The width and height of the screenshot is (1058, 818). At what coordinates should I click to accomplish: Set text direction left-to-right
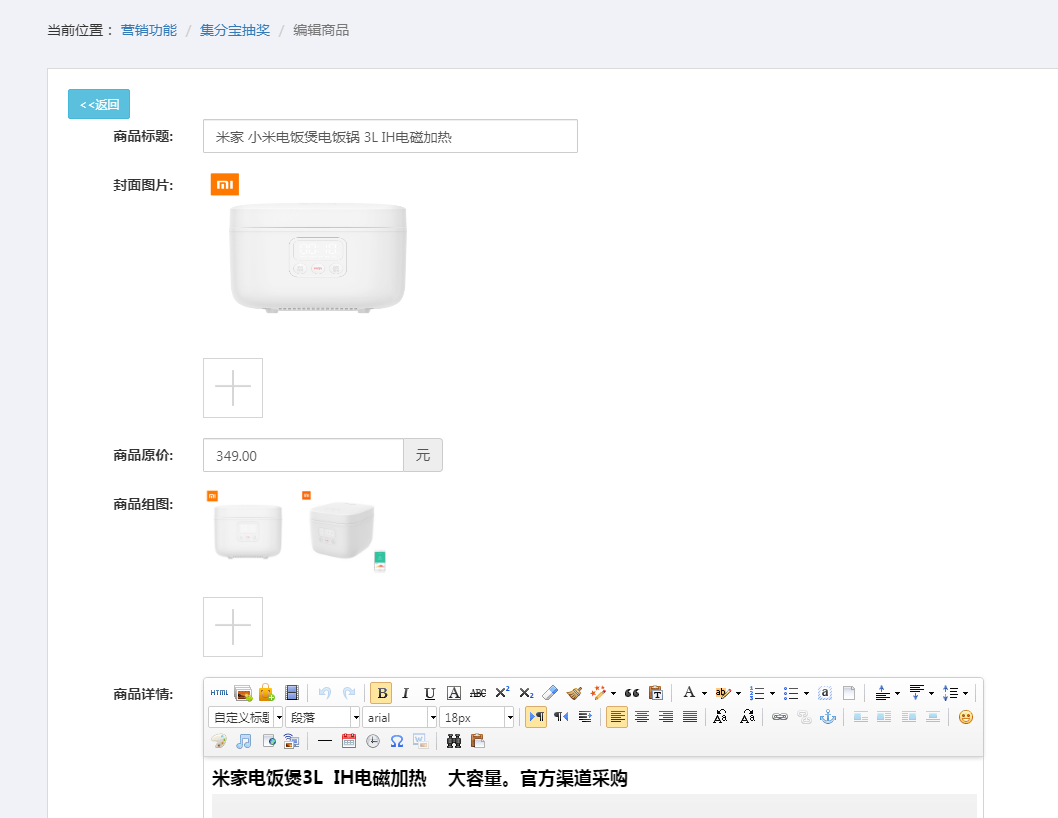pos(536,717)
